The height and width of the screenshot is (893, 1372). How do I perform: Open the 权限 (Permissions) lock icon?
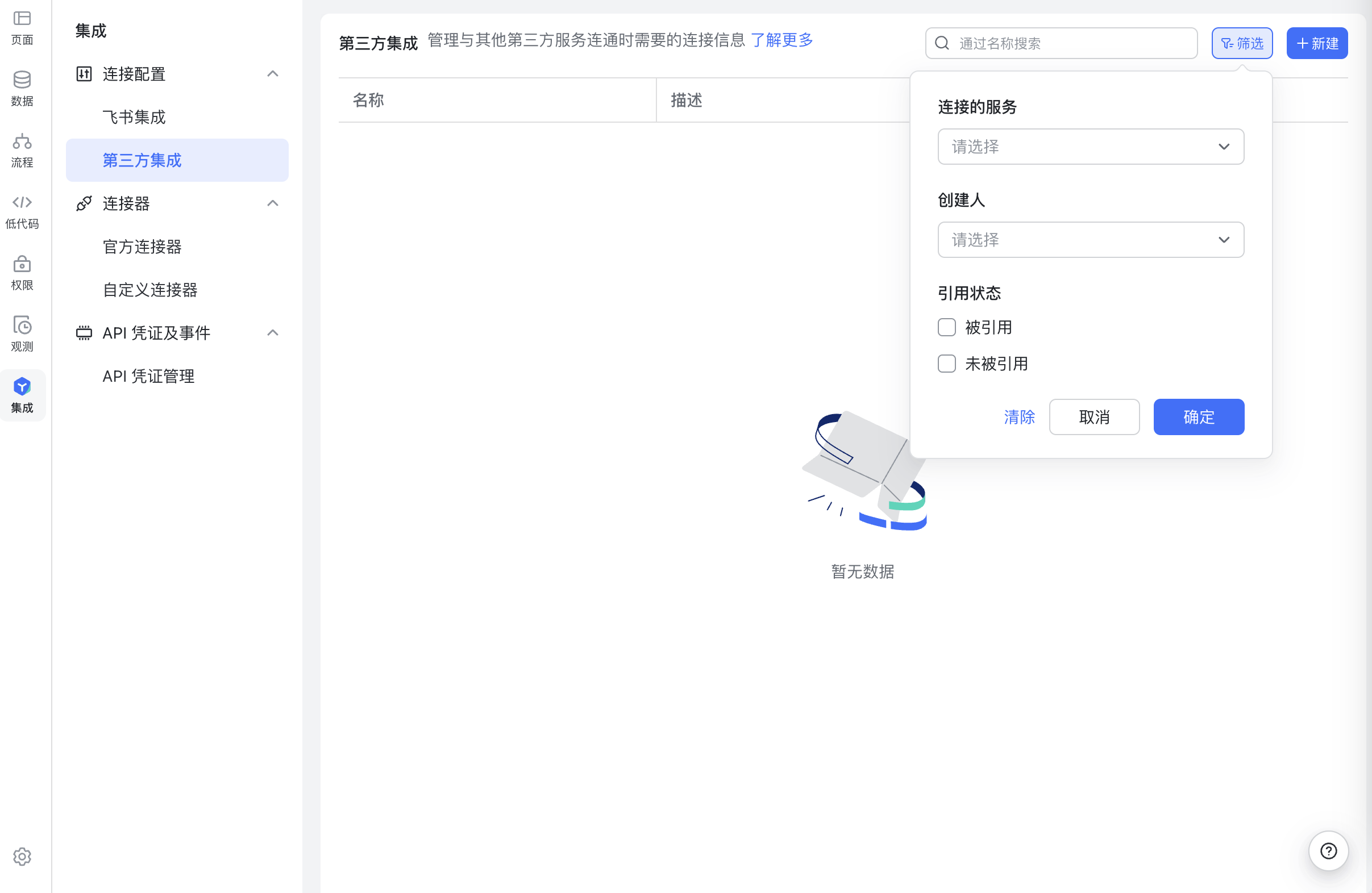pyautogui.click(x=22, y=273)
